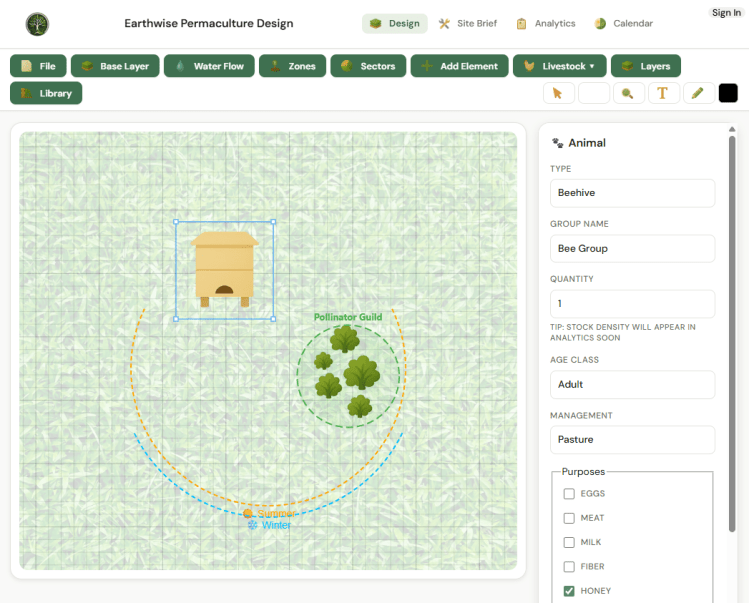Select the pointer arrow tool
Screen dimensions: 749x603
coord(558,93)
